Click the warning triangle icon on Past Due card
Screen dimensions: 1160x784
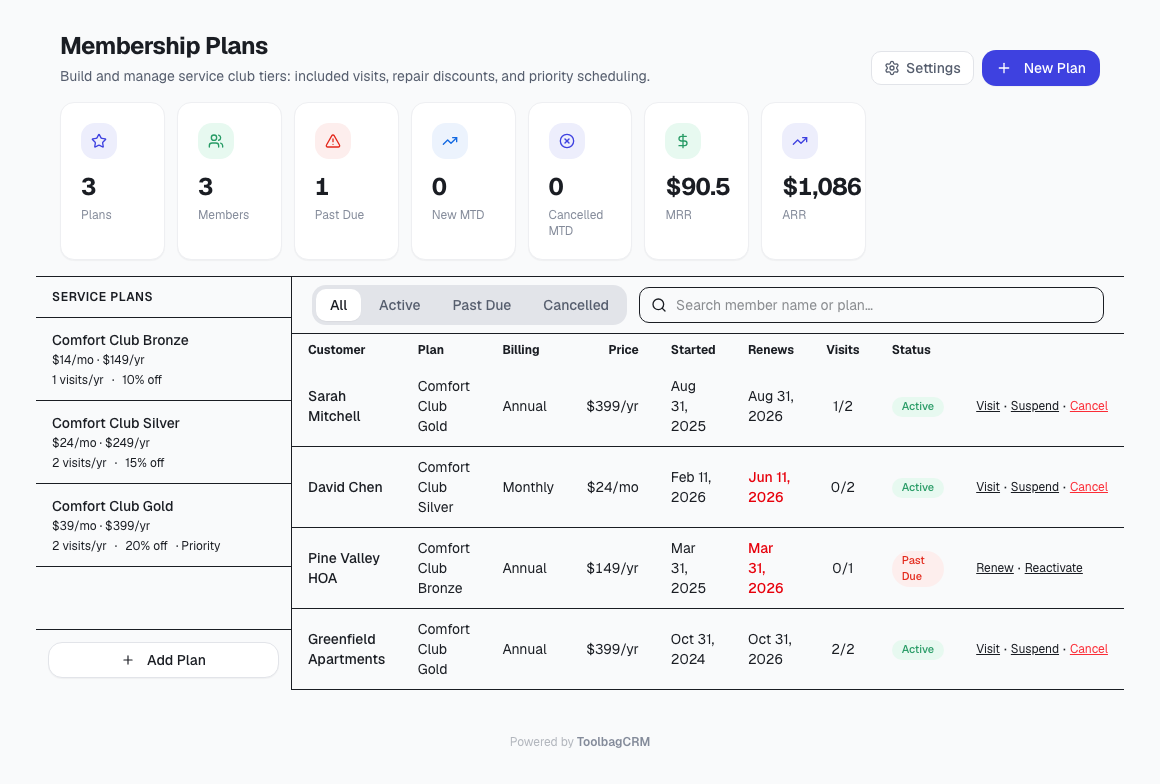(x=333, y=141)
